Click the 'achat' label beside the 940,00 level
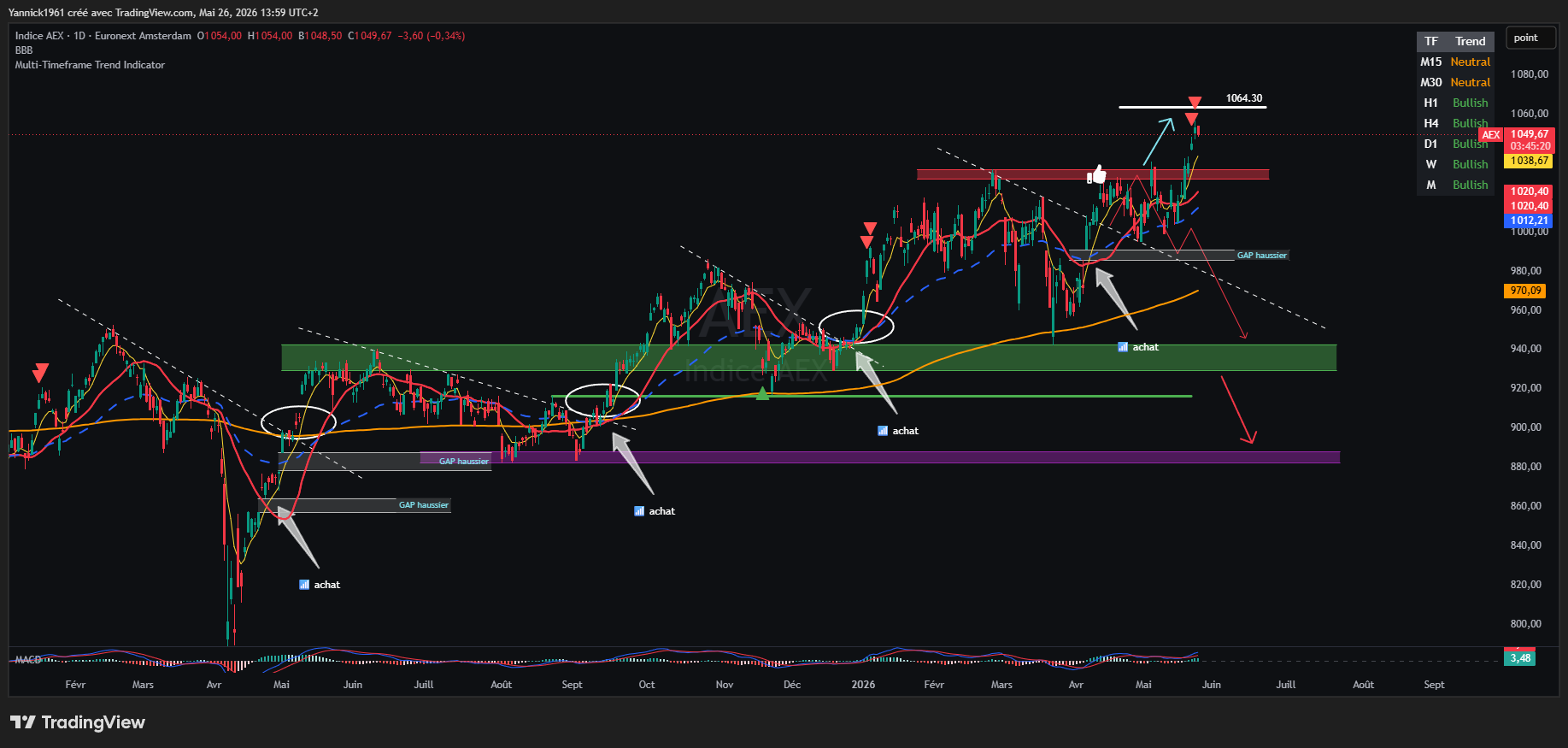1568x748 pixels. 1138,347
